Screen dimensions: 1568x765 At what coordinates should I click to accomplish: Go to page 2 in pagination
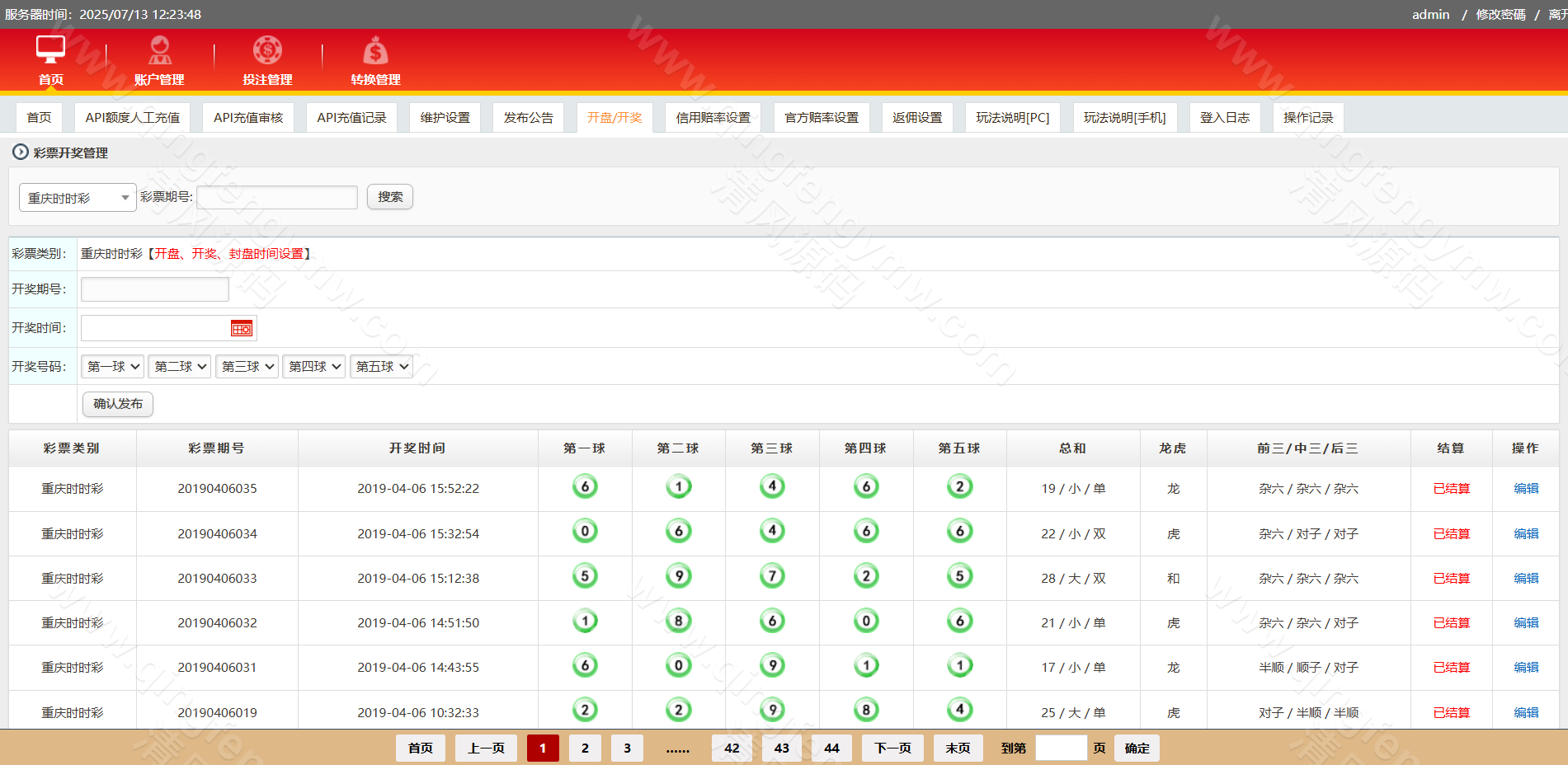(585, 749)
